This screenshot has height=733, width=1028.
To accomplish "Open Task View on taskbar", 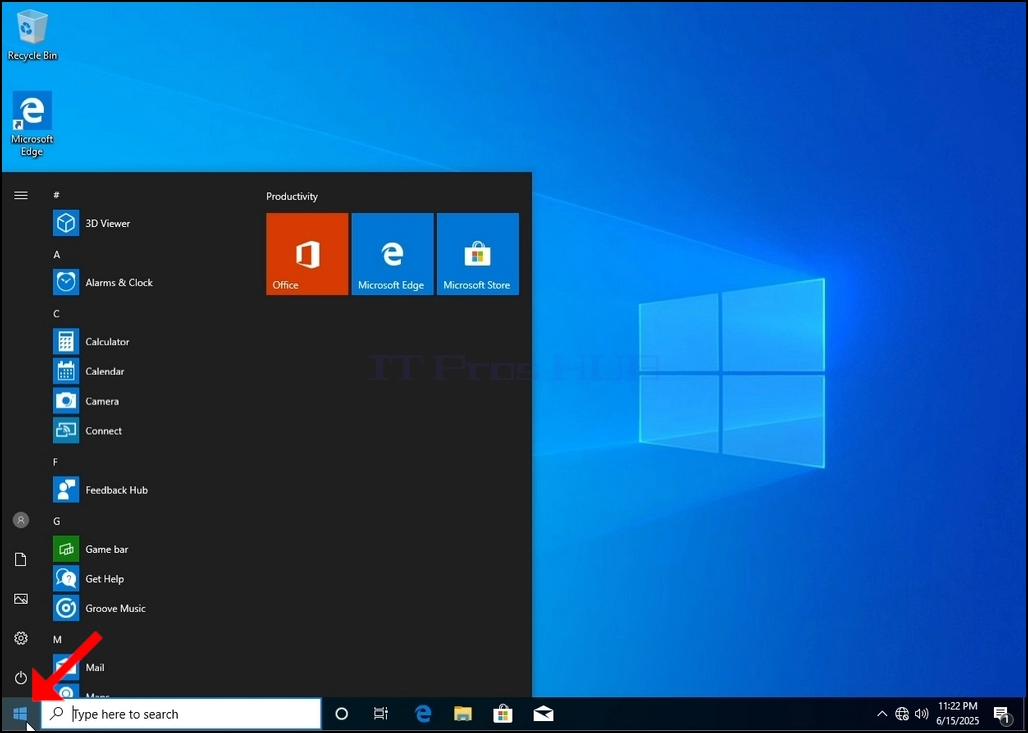I will point(381,714).
